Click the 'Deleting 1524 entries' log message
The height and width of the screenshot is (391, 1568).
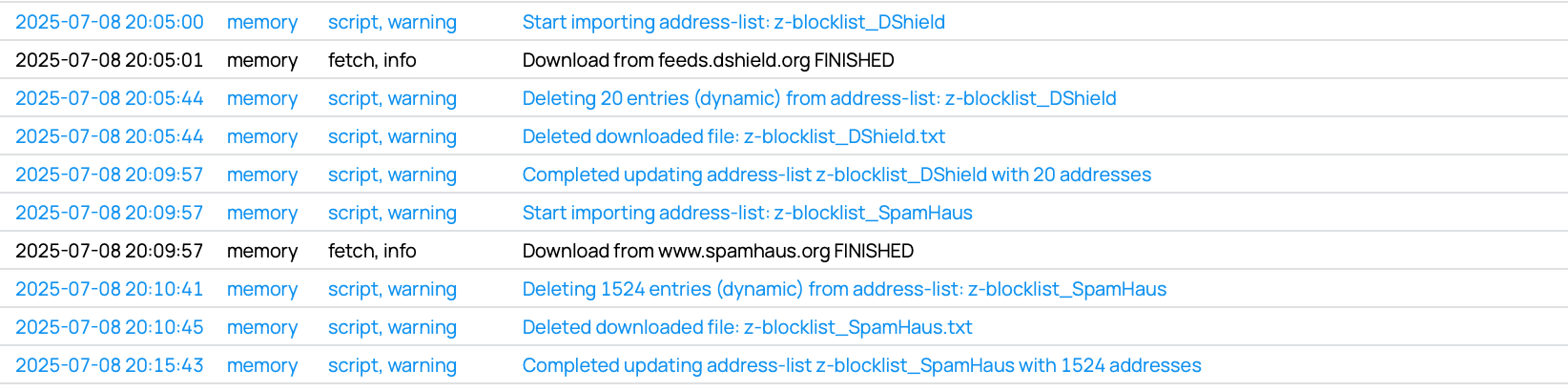click(844, 289)
